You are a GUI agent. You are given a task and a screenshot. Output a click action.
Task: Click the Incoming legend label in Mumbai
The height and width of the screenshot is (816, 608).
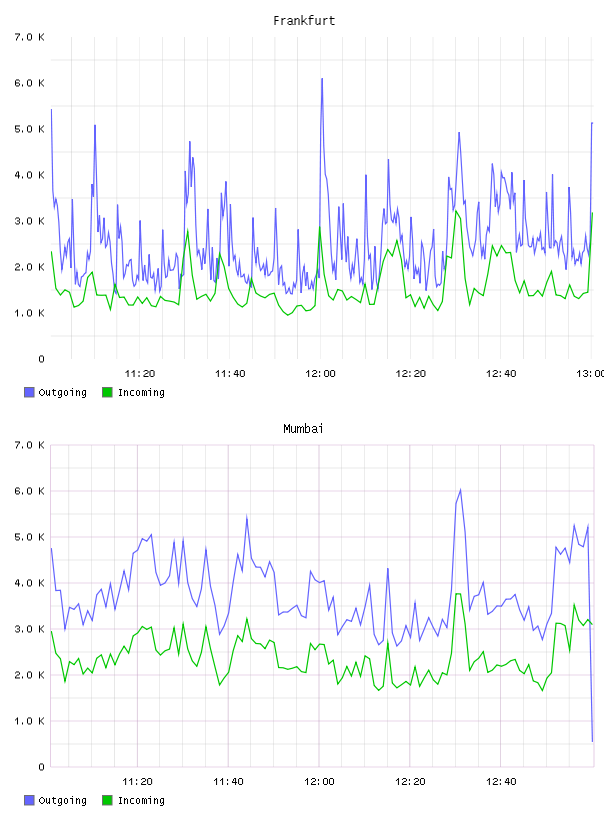click(x=141, y=800)
